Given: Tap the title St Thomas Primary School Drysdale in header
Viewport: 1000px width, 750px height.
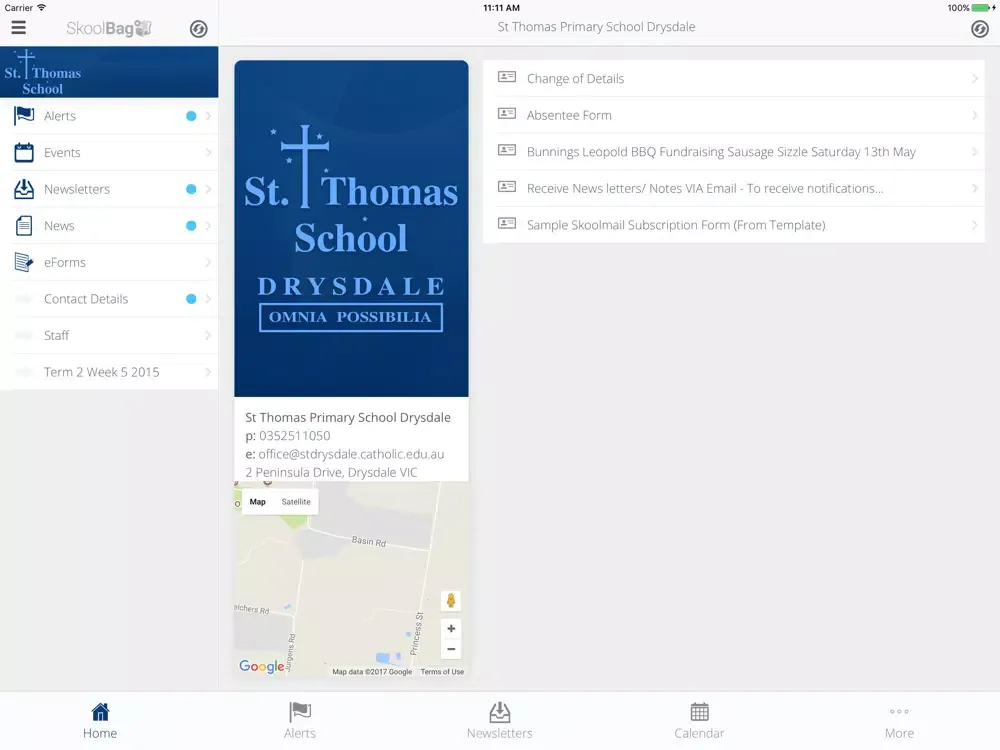Looking at the screenshot, I should coord(596,27).
